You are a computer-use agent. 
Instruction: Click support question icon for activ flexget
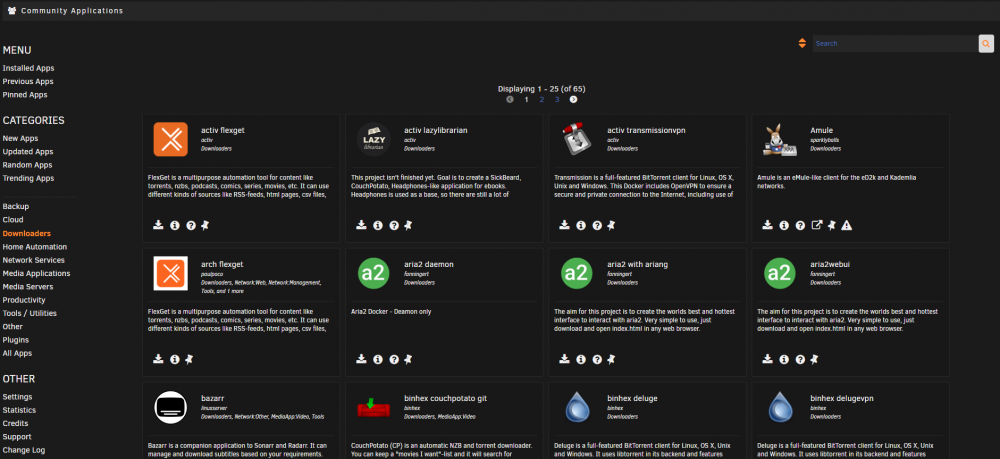(x=191, y=225)
